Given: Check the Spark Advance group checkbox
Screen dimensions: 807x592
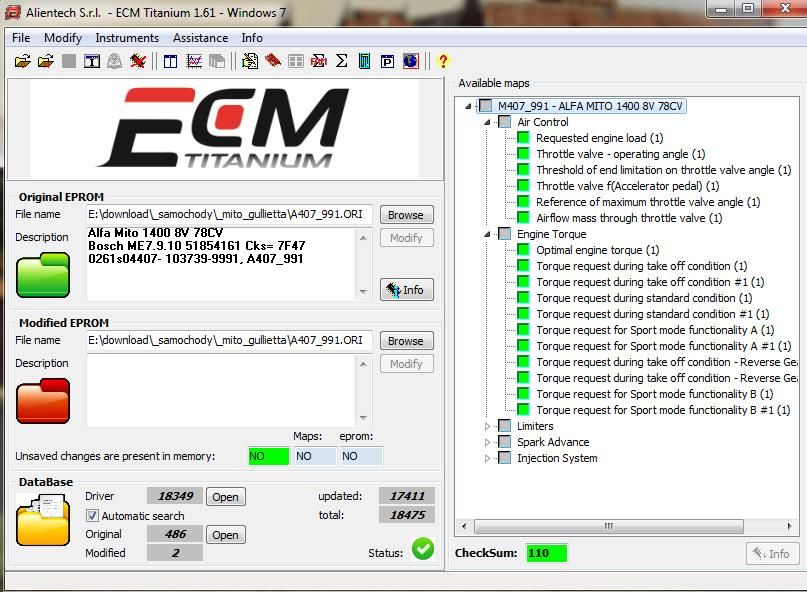Looking at the screenshot, I should tap(504, 442).
